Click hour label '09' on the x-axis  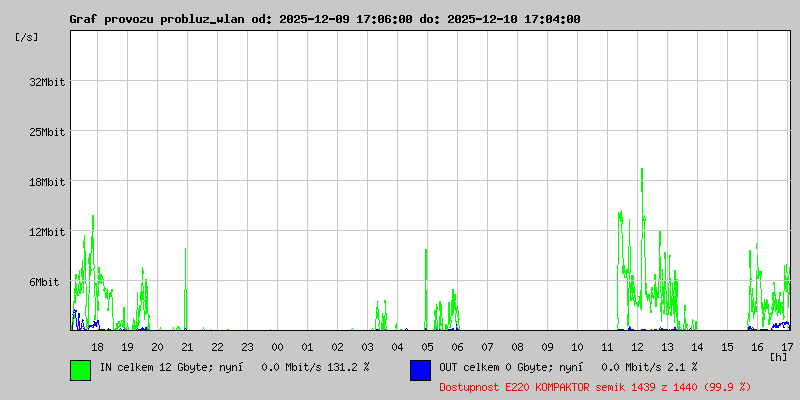[x=547, y=347]
